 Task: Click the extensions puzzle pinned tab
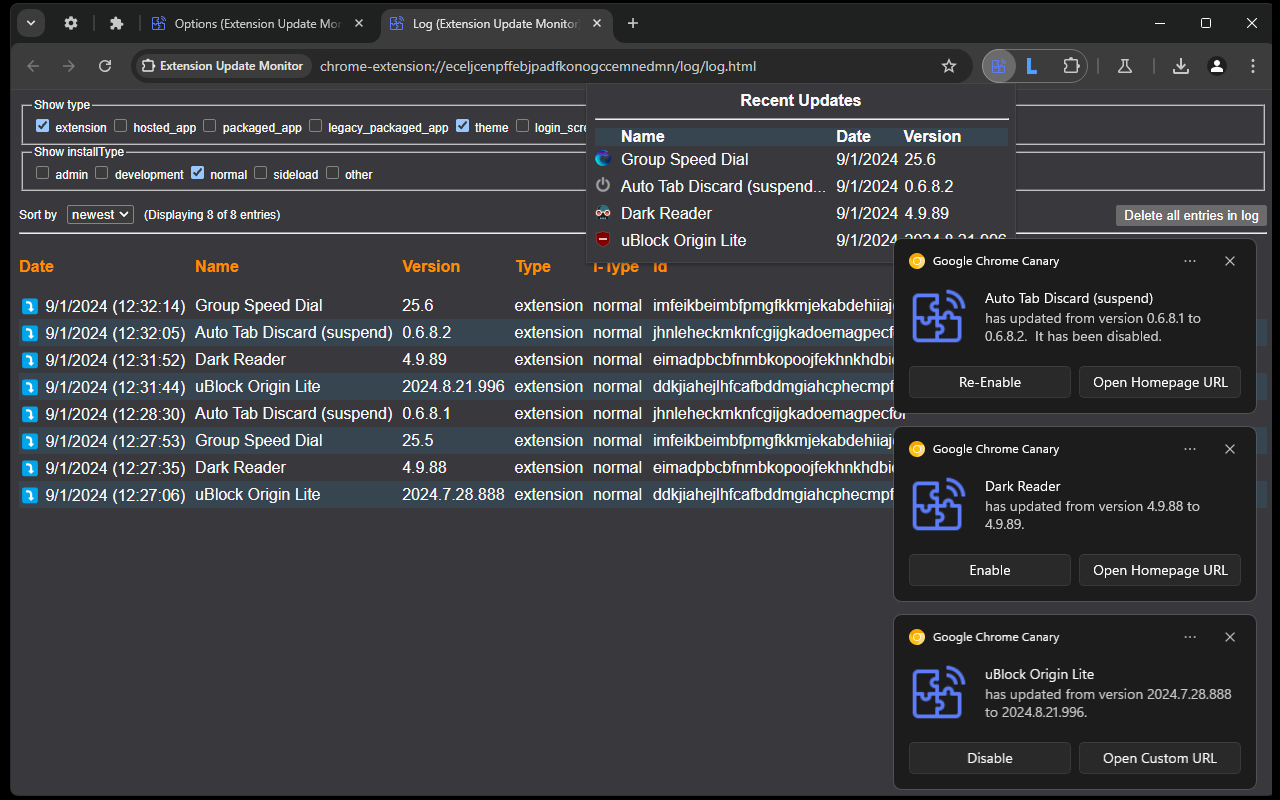pyautogui.click(x=116, y=23)
